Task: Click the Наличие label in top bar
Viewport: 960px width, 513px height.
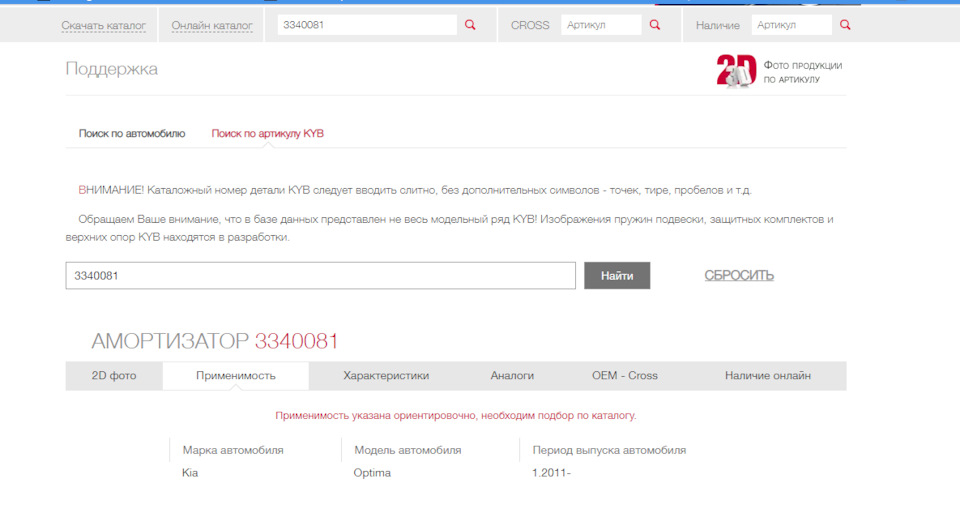Action: point(718,25)
